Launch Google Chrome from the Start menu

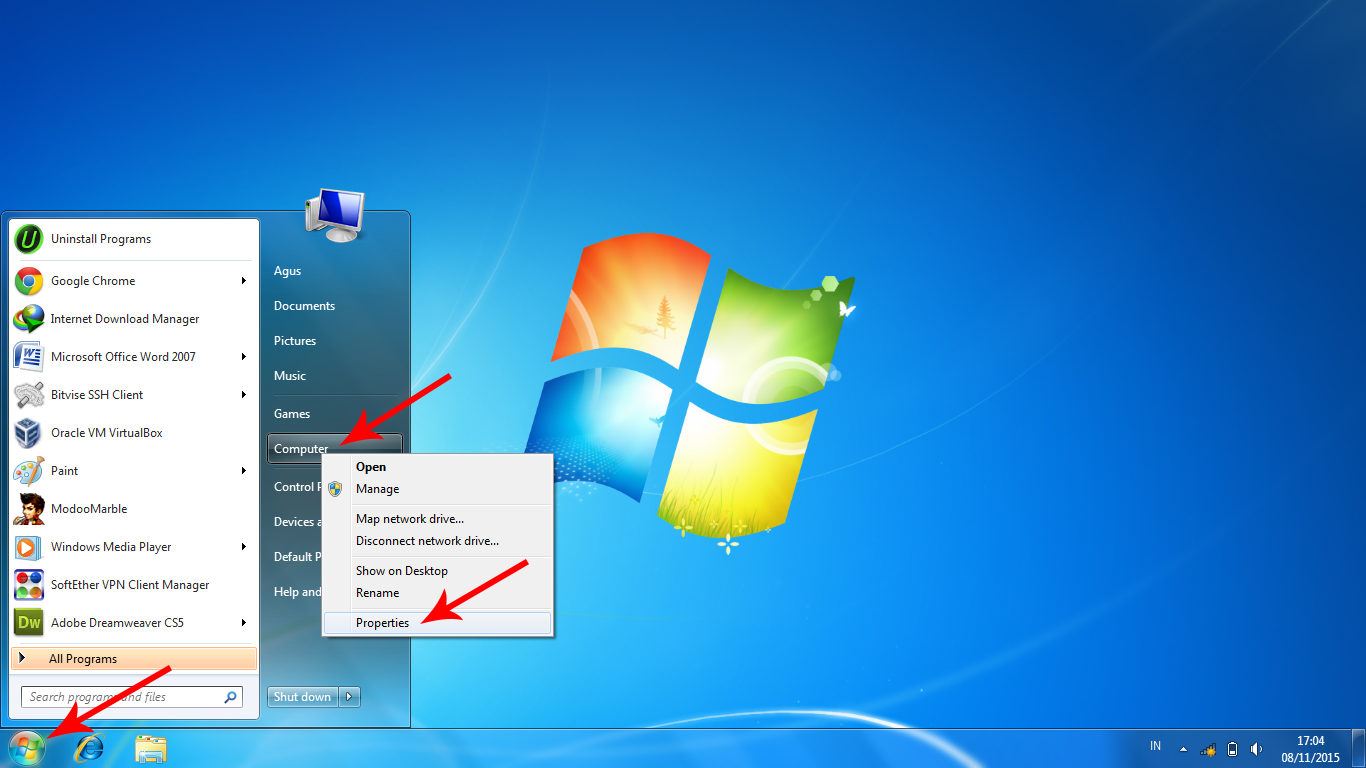click(95, 280)
